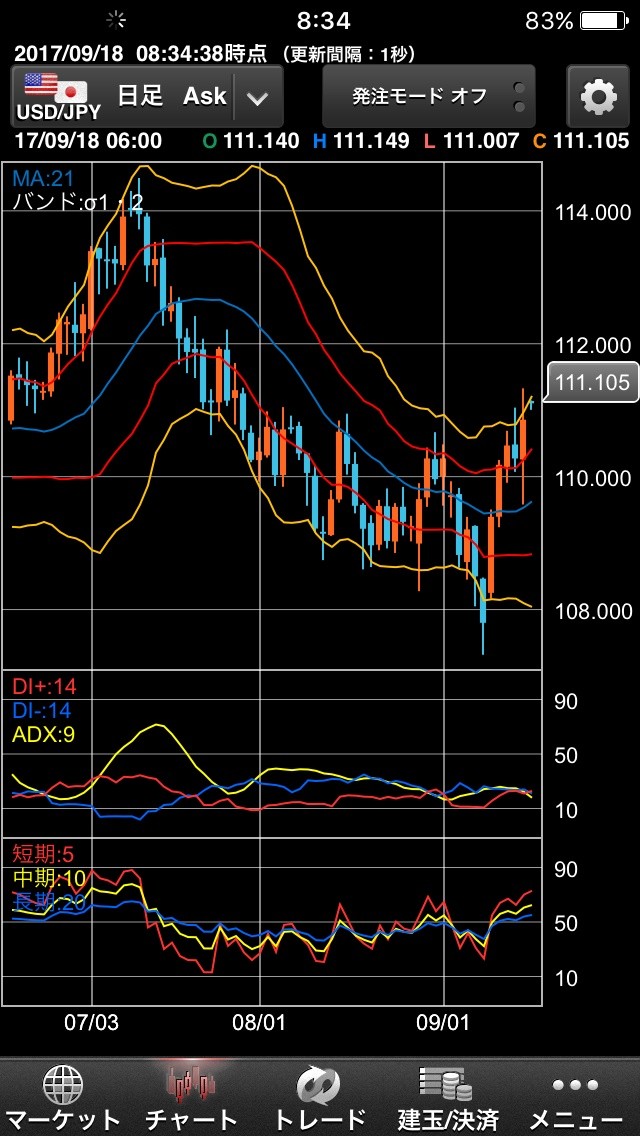Viewport: 640px width, 1136px height.
Task: Tap the ADX:9 indicator label
Action: 43,735
